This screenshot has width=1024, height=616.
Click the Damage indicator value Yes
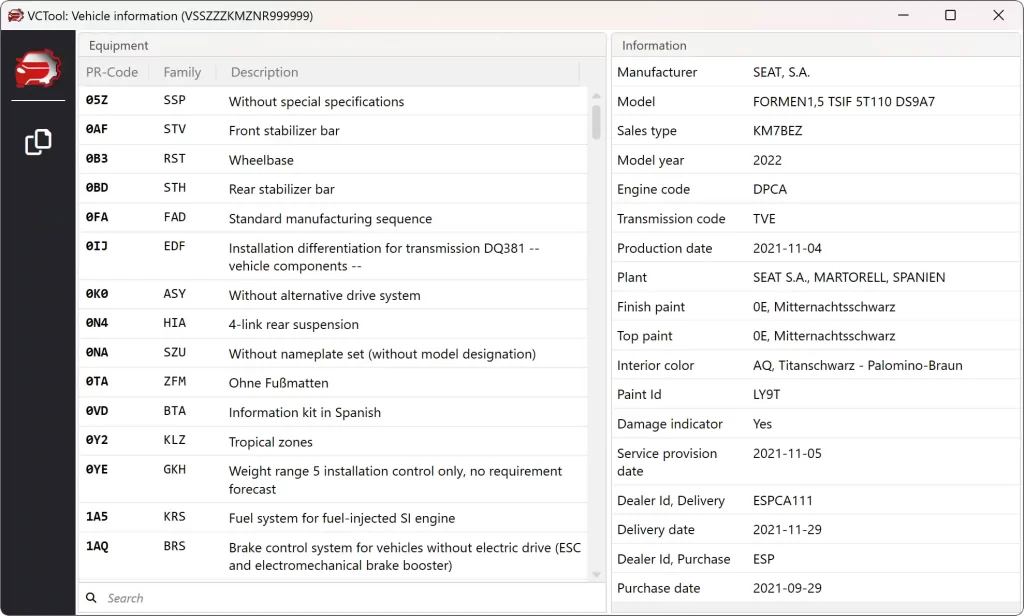pos(762,424)
